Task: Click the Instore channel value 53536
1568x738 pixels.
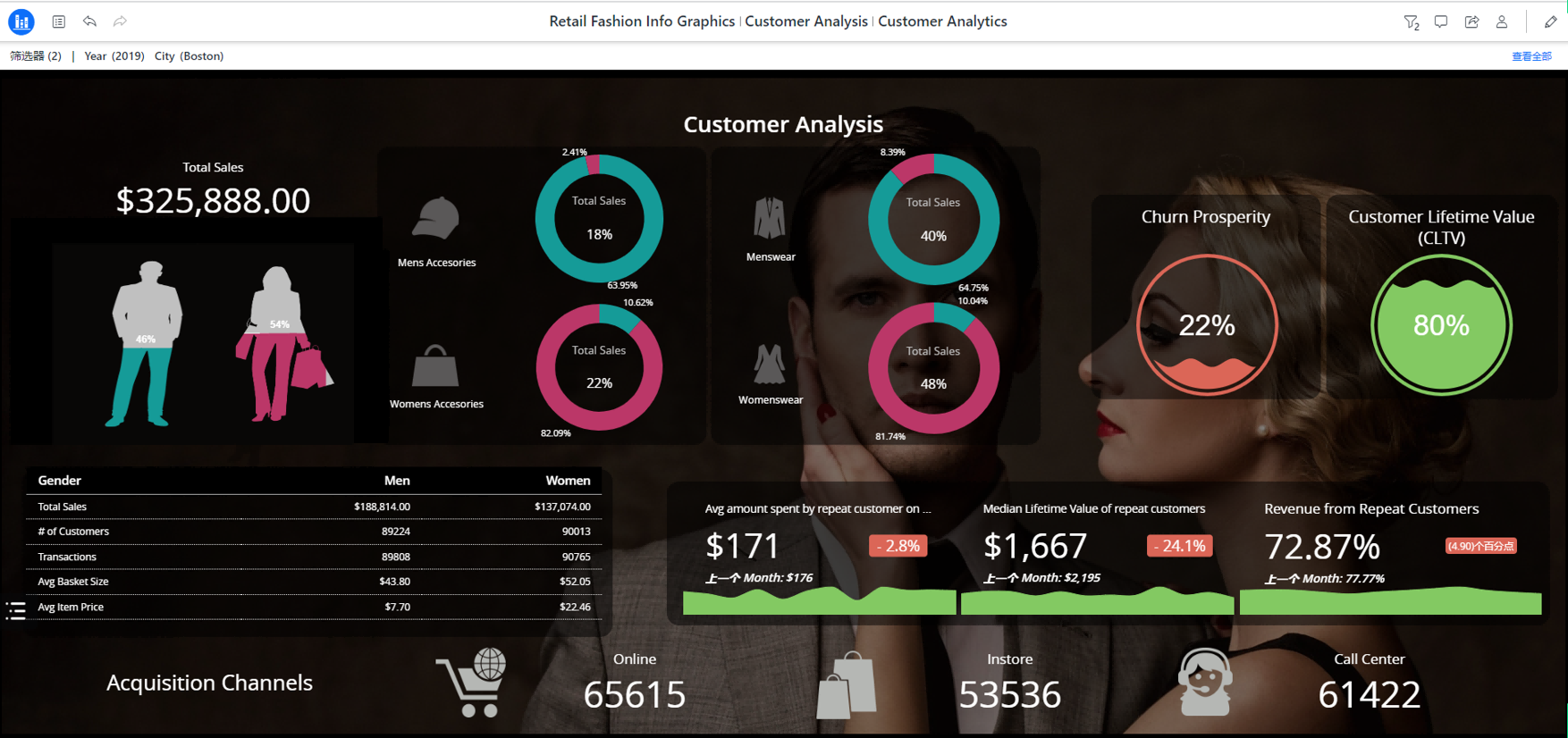Action: tap(1009, 695)
